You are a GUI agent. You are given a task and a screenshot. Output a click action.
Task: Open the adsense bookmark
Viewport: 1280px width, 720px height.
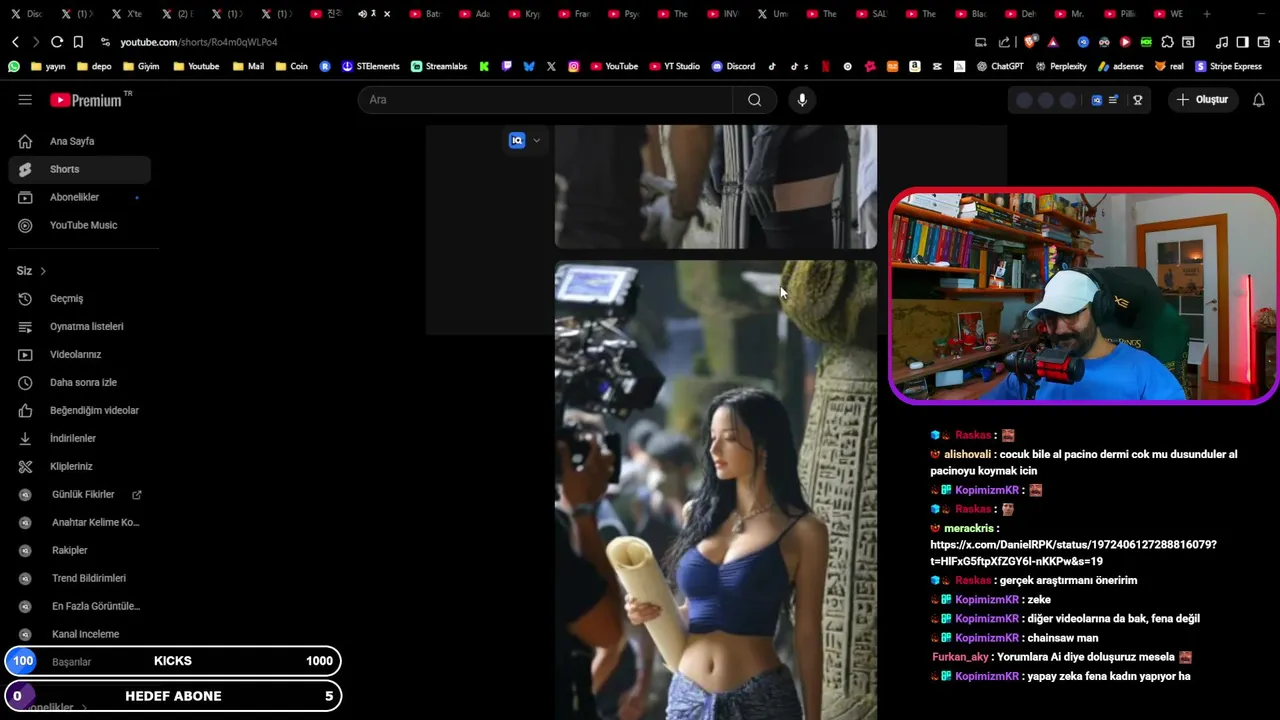tap(1120, 67)
